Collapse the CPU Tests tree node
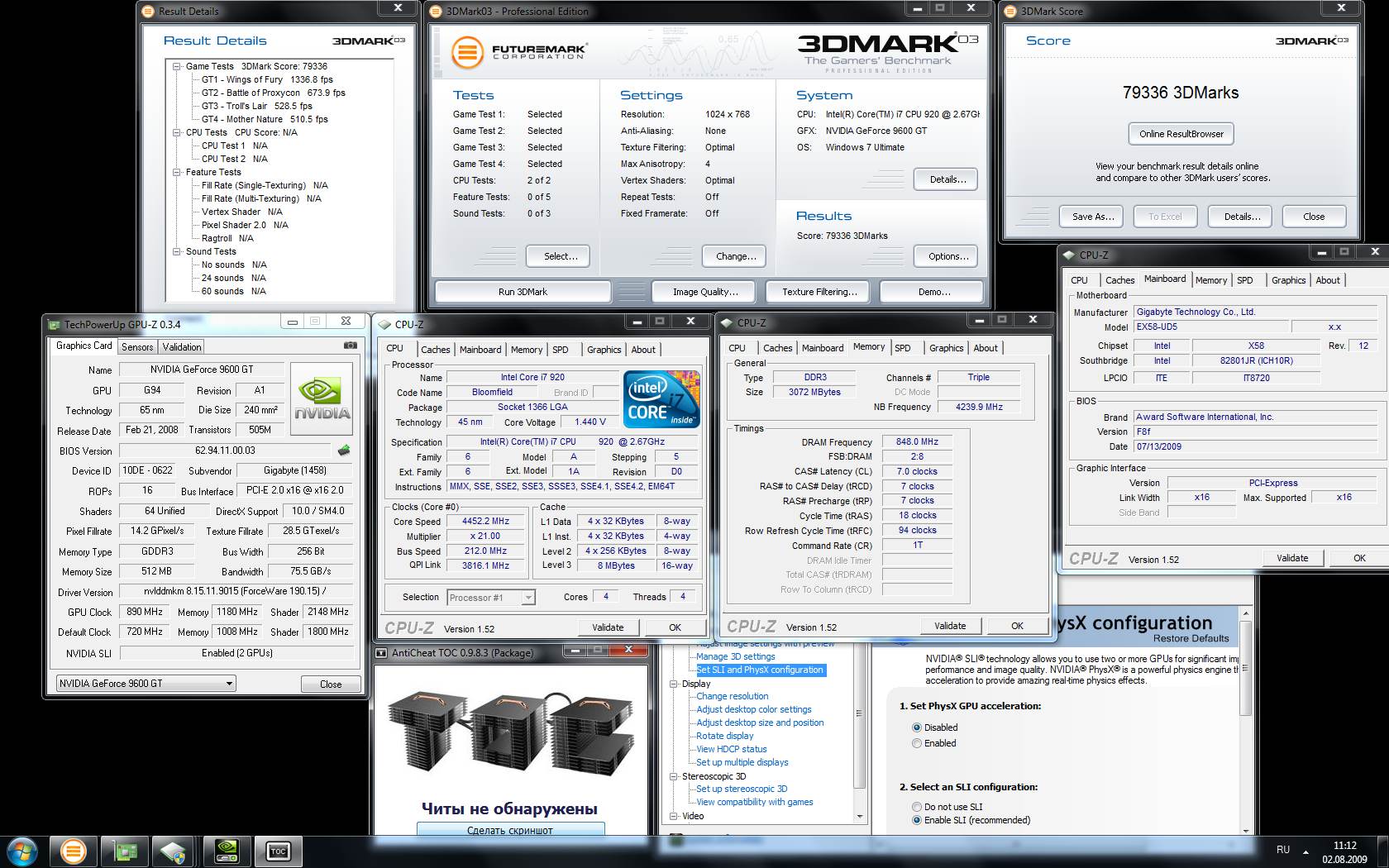This screenshot has width=1389, height=868. point(176,132)
